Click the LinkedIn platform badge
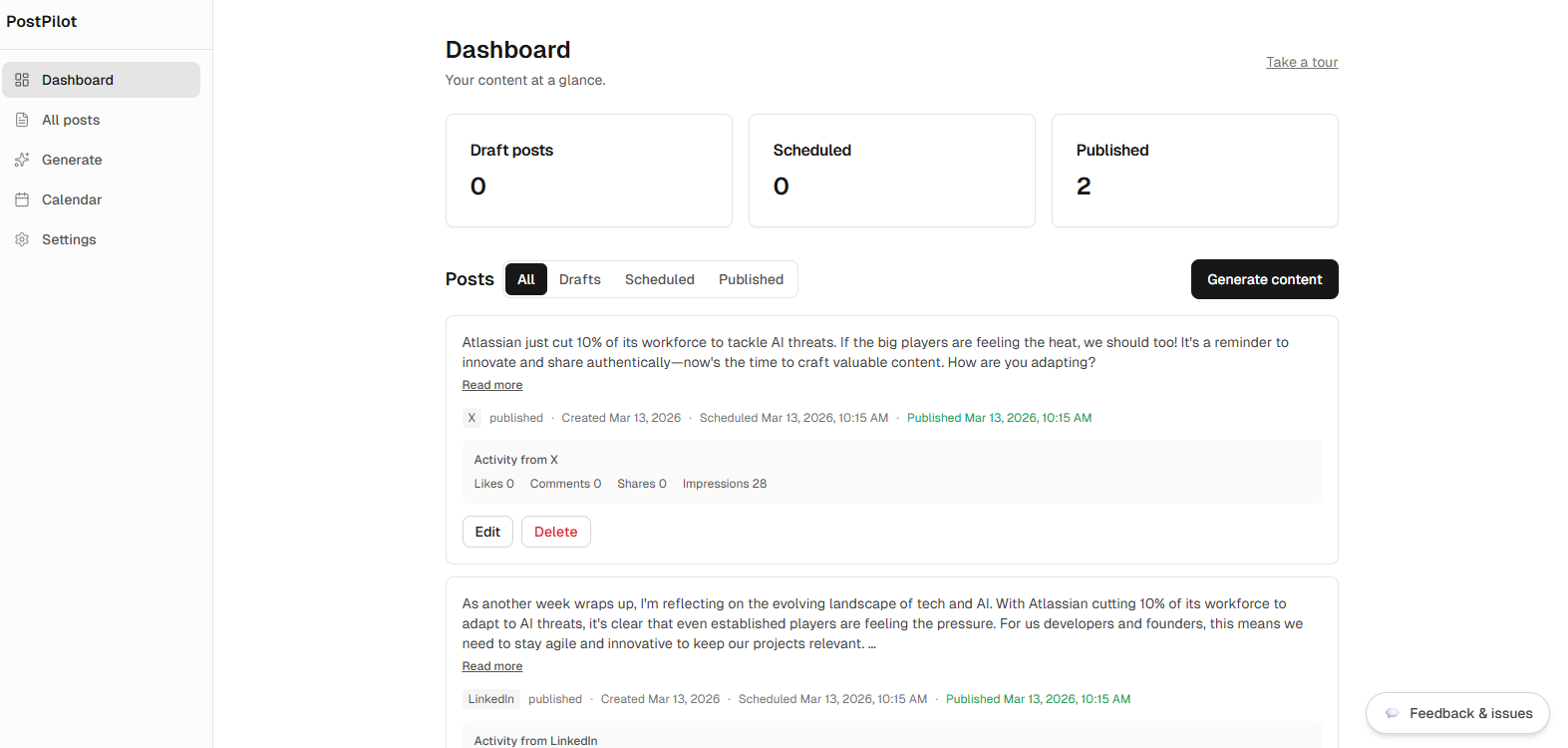 click(x=491, y=699)
